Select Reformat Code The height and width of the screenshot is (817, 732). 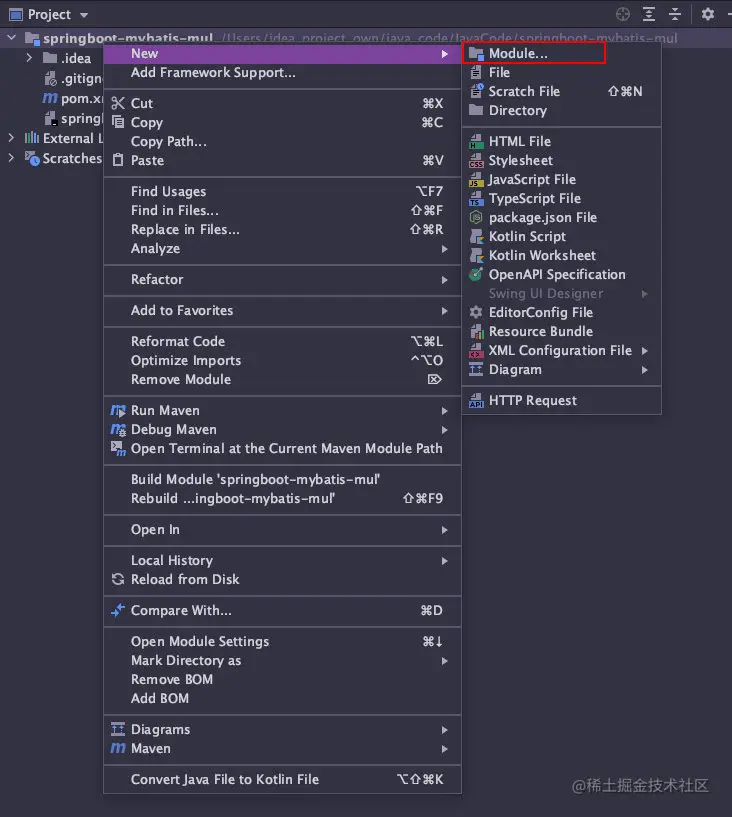tap(282, 341)
